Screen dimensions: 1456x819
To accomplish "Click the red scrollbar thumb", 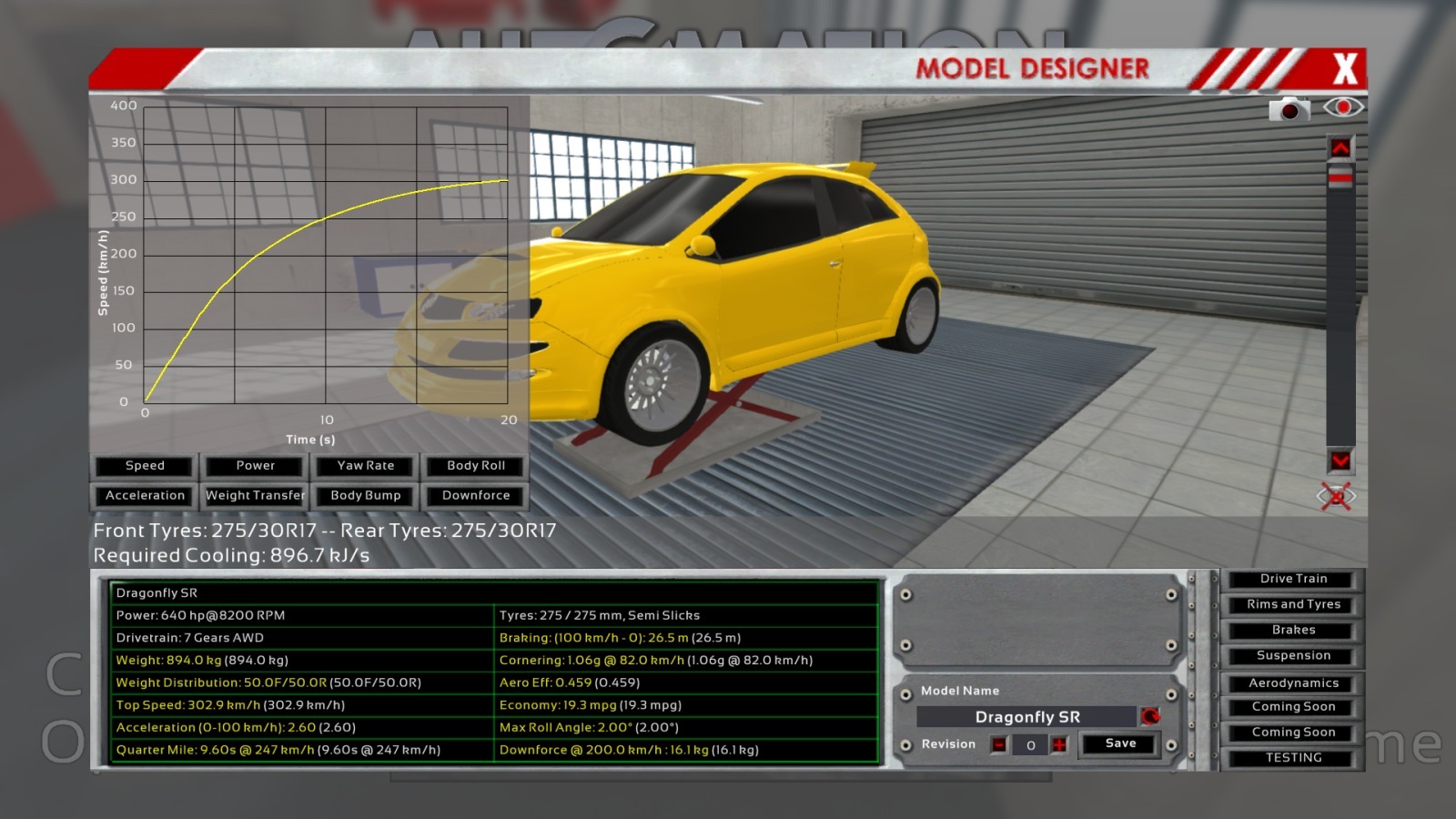I will click(x=1340, y=177).
